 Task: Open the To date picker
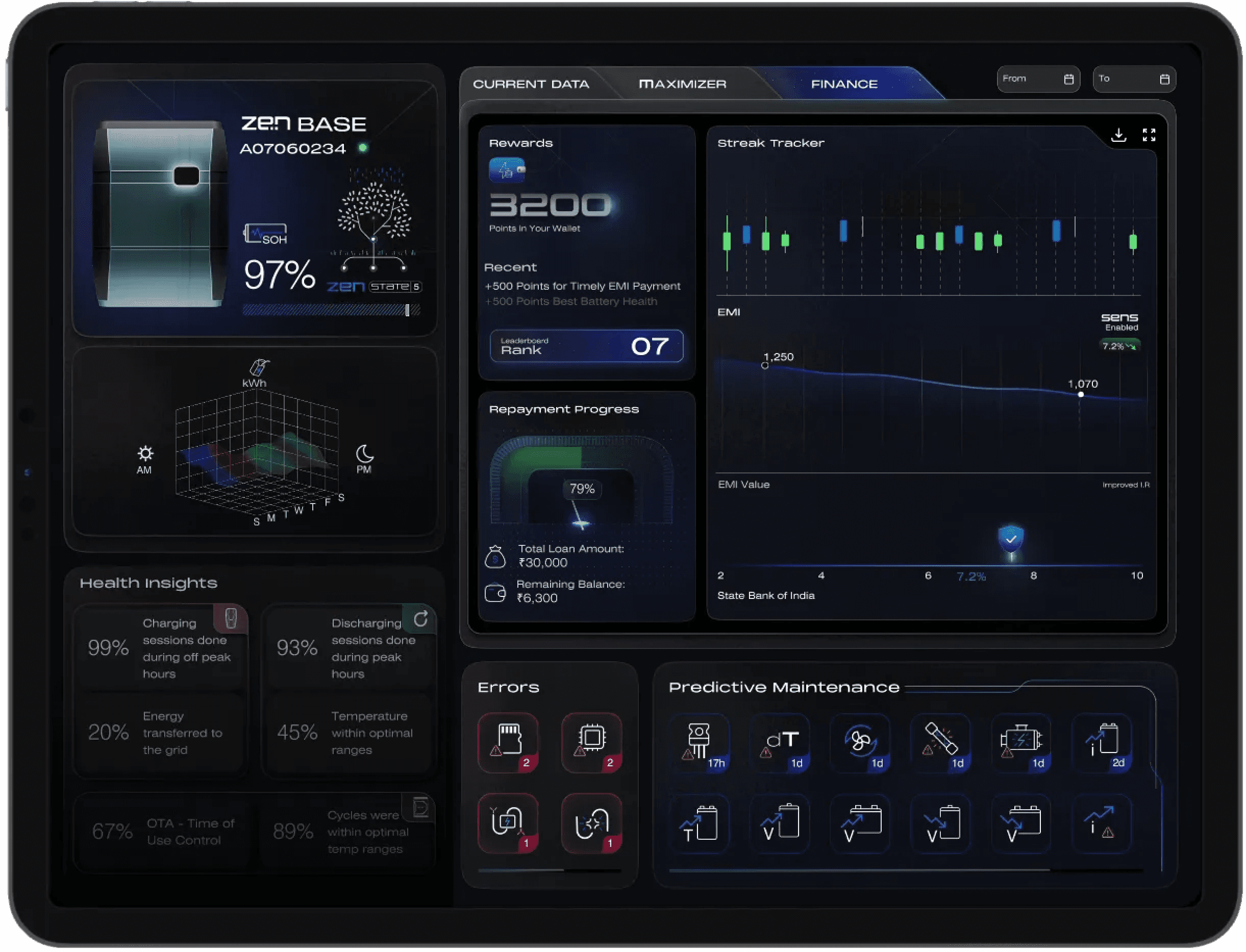pos(1134,79)
